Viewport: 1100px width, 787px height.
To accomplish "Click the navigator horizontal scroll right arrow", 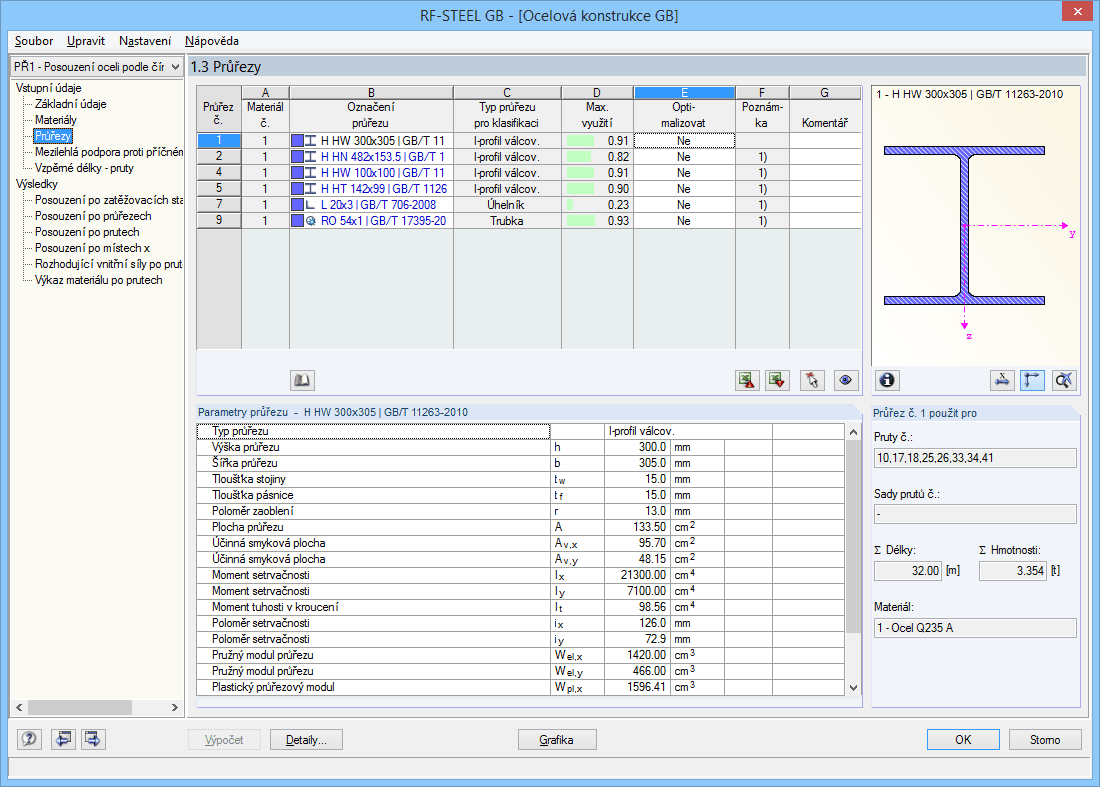I will point(174,708).
